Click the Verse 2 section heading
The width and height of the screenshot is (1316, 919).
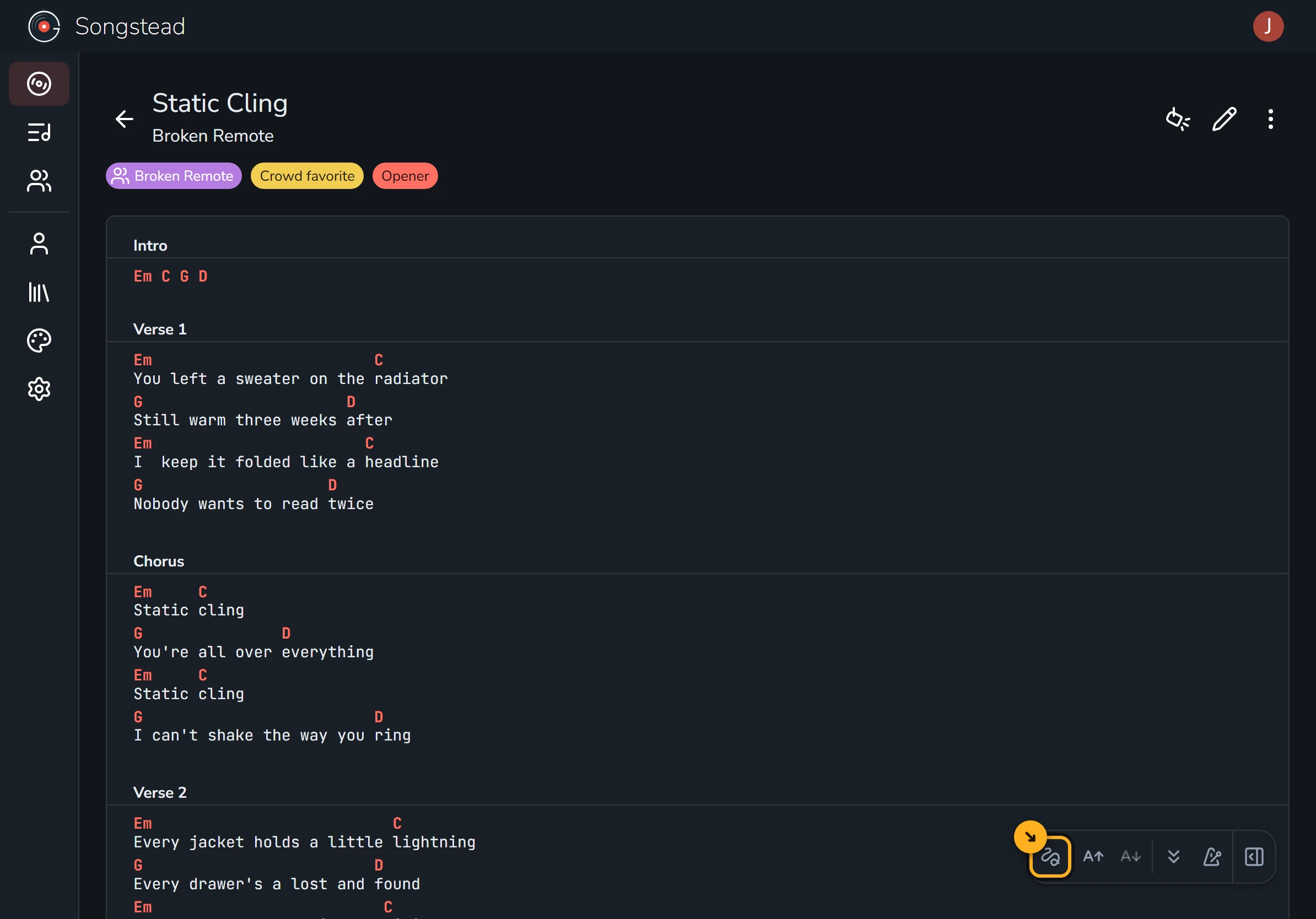pyautogui.click(x=160, y=793)
